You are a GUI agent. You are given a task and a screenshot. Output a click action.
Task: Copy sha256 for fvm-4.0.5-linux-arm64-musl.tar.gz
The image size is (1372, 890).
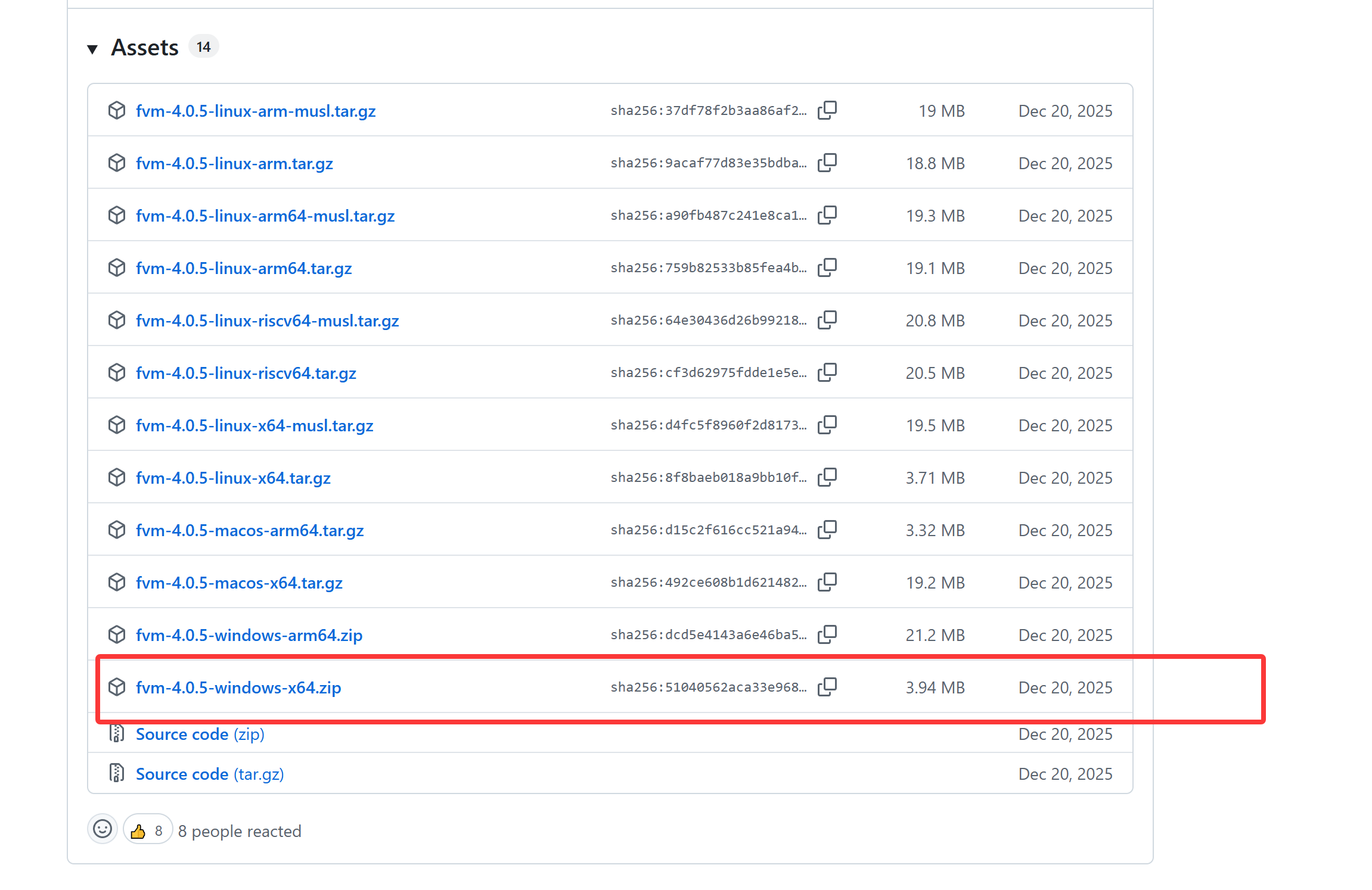(827, 215)
